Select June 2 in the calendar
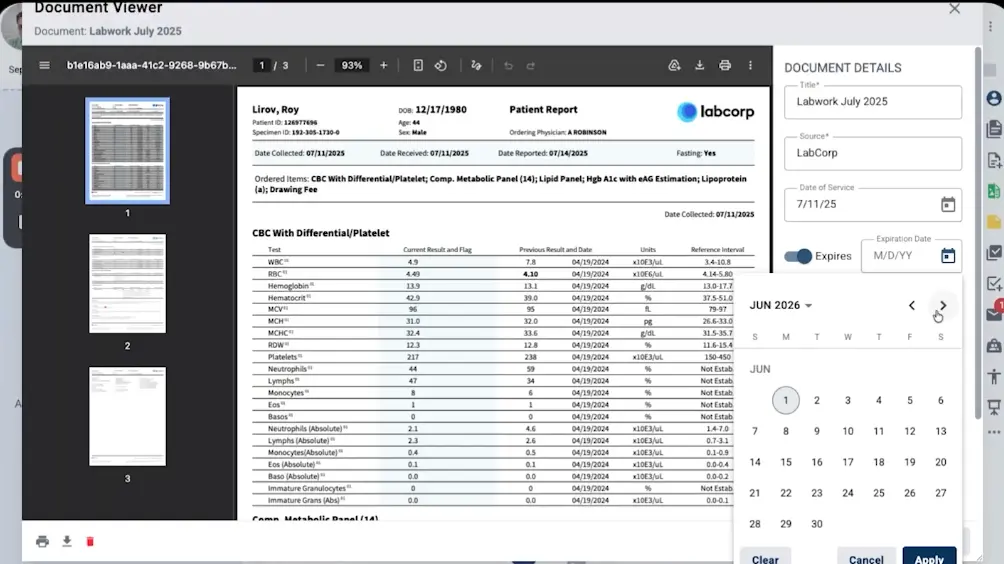 pyautogui.click(x=816, y=400)
